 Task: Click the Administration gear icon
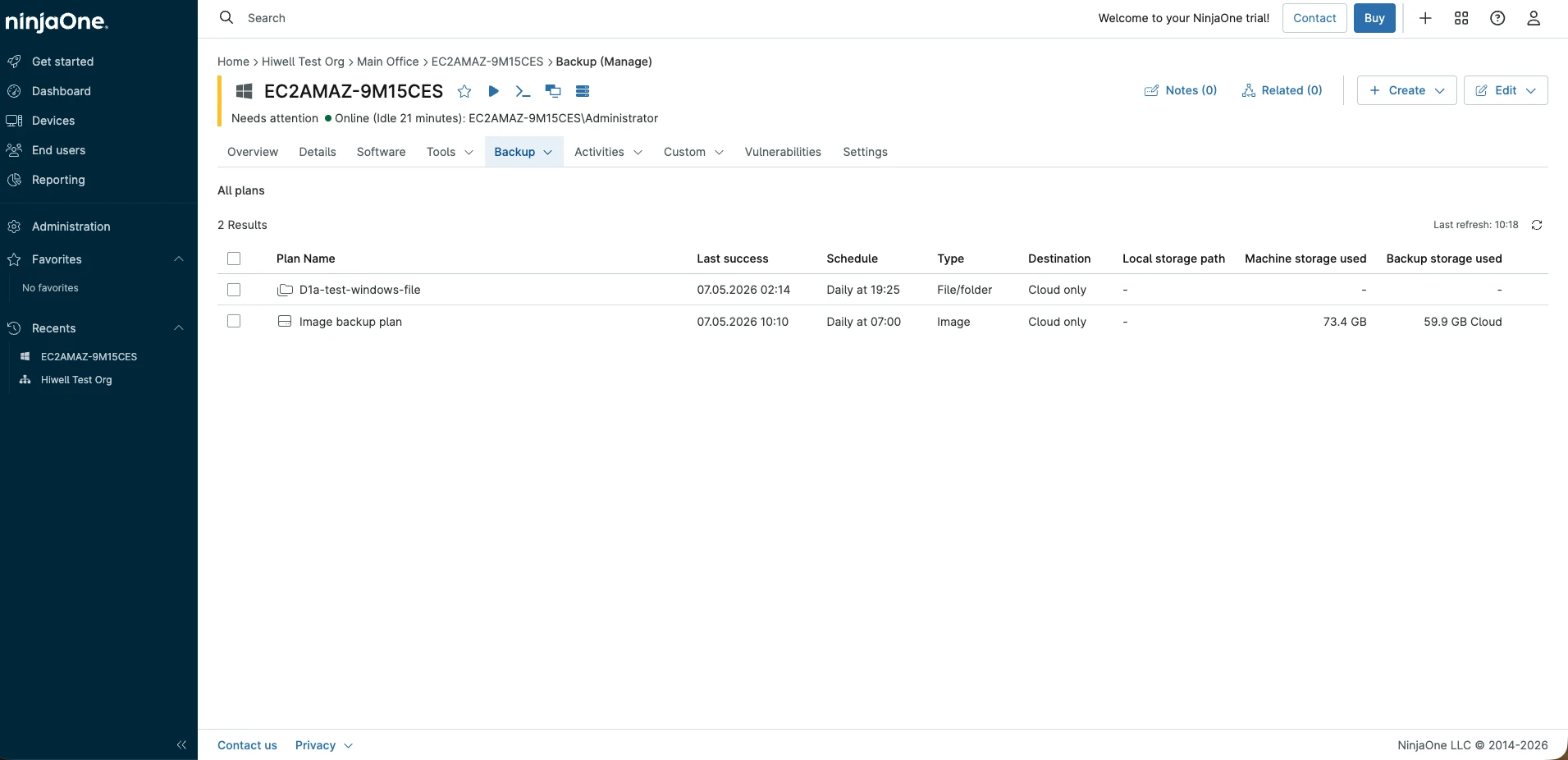click(14, 227)
